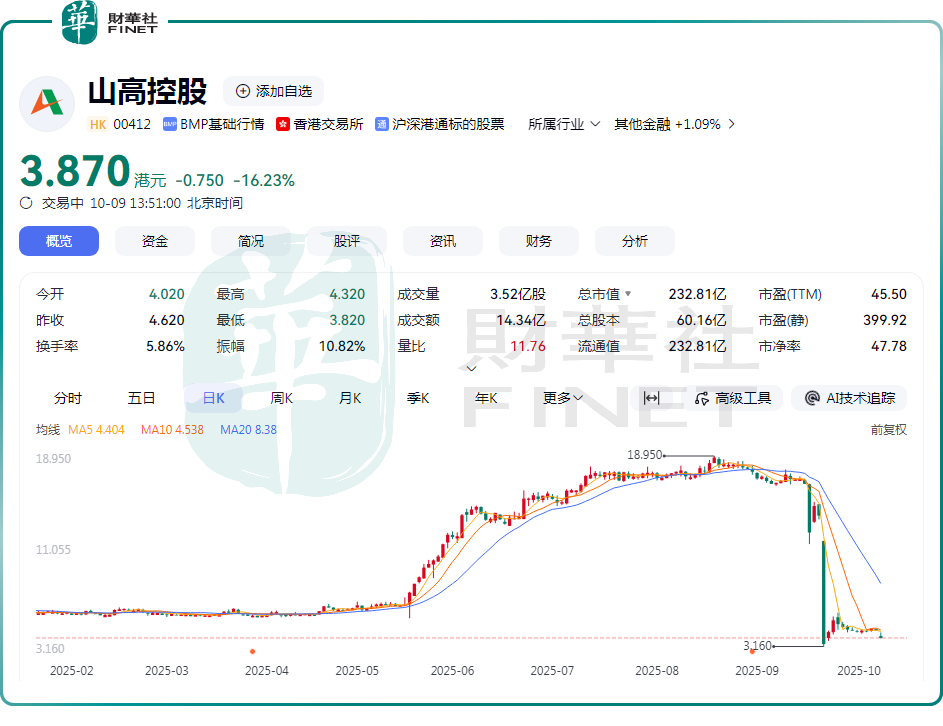
Task: Expand the 总市值 dropdown arrow
Action: (629, 295)
